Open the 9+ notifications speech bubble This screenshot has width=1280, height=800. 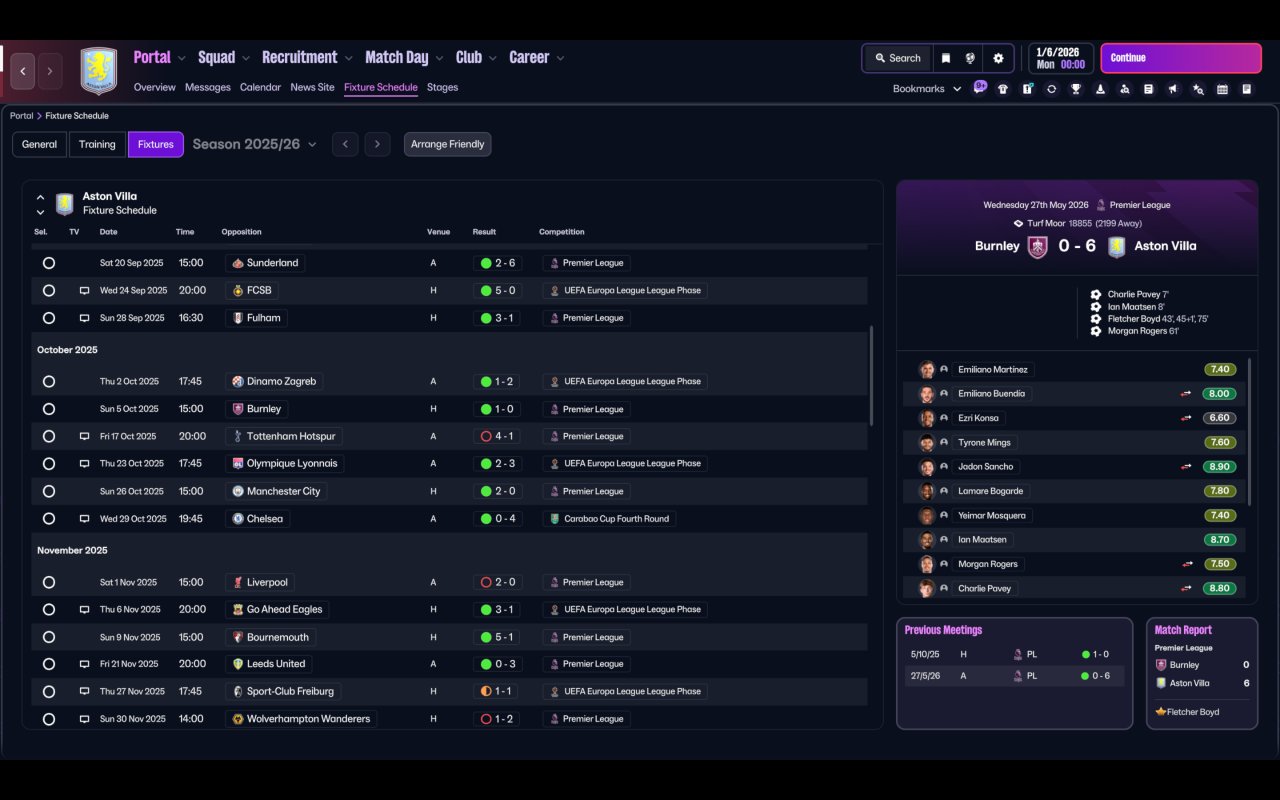pyautogui.click(x=980, y=87)
